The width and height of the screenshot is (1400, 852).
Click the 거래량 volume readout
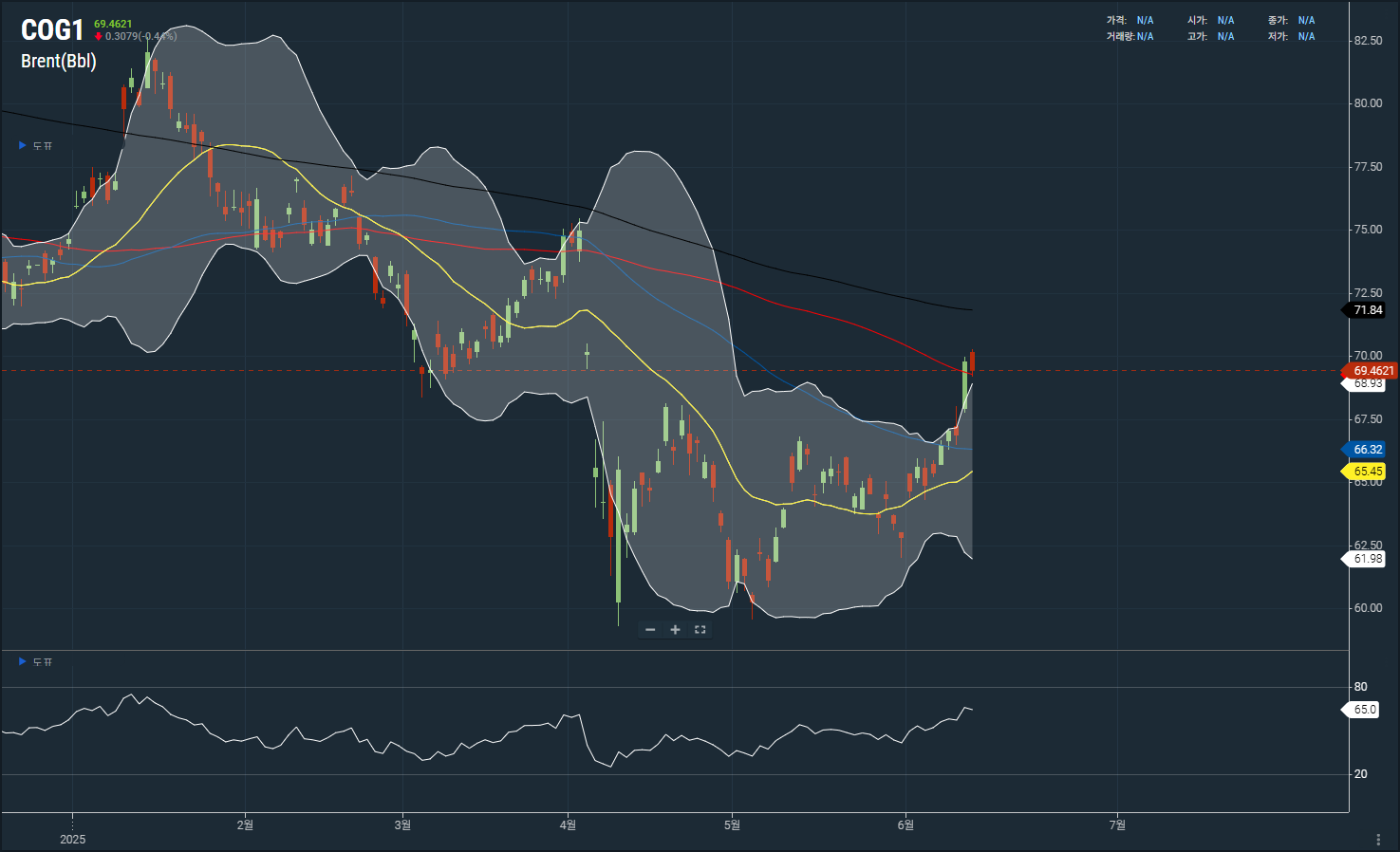[x=1129, y=37]
